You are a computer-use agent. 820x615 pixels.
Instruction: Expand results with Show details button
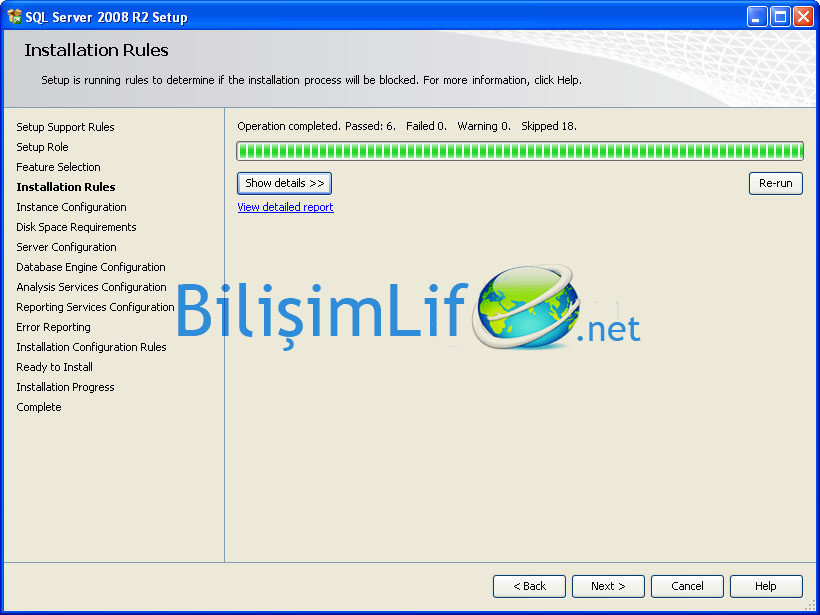[x=284, y=184]
